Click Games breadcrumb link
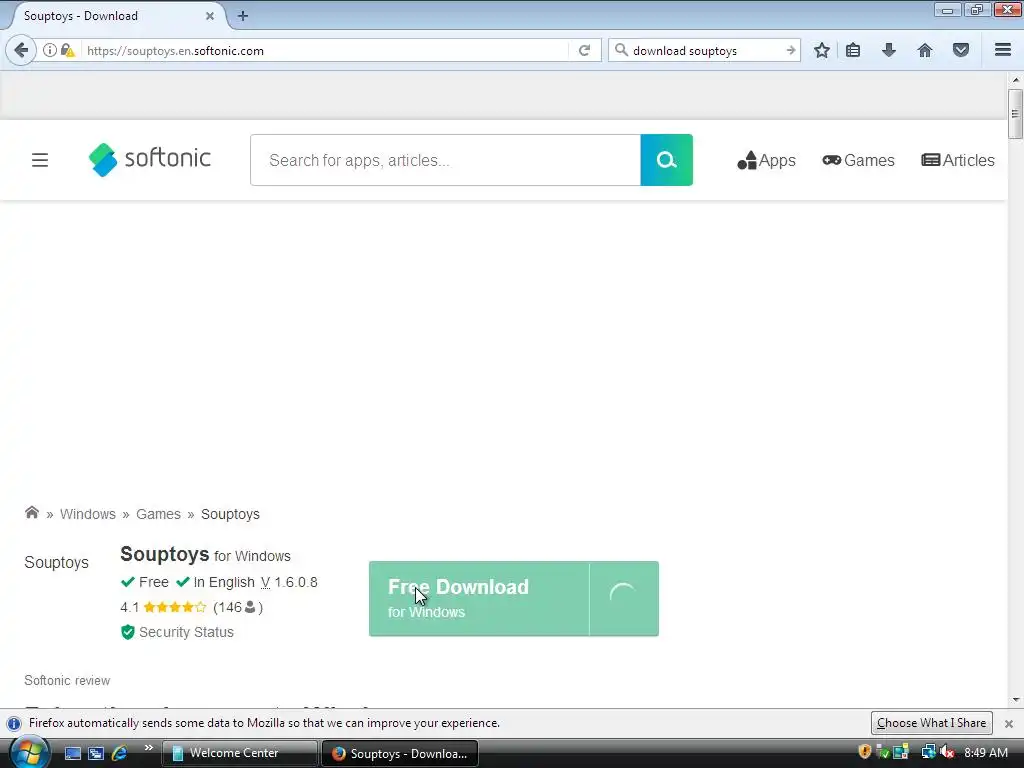Viewport: 1024px width, 768px height. coord(158,514)
